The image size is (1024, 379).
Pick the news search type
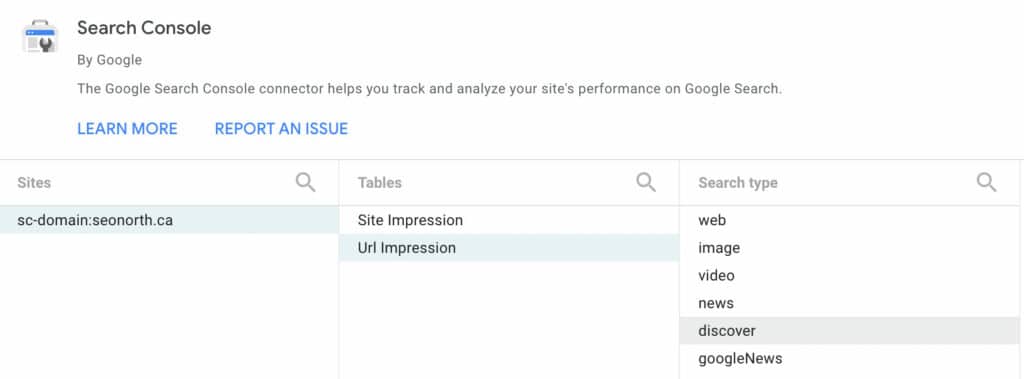tap(849, 303)
